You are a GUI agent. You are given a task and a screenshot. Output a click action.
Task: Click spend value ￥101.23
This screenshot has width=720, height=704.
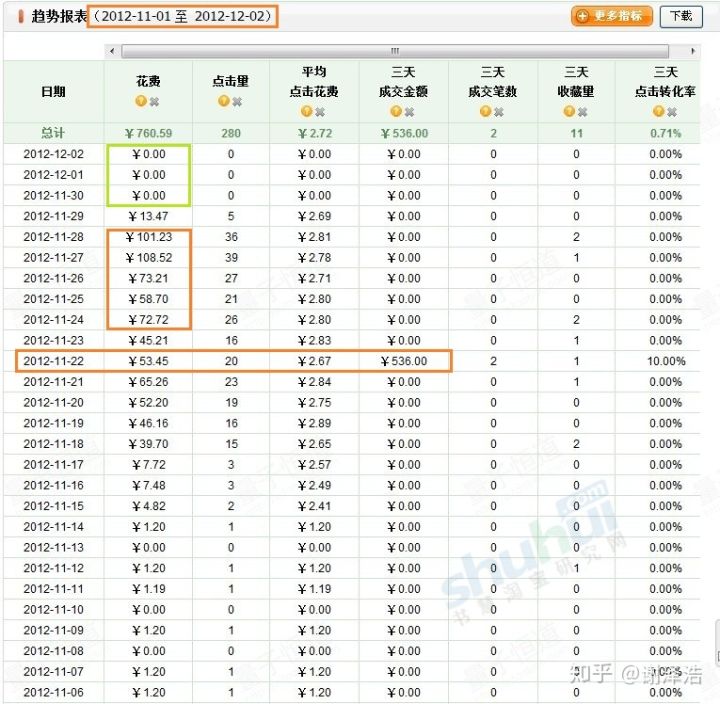pyautogui.click(x=148, y=237)
